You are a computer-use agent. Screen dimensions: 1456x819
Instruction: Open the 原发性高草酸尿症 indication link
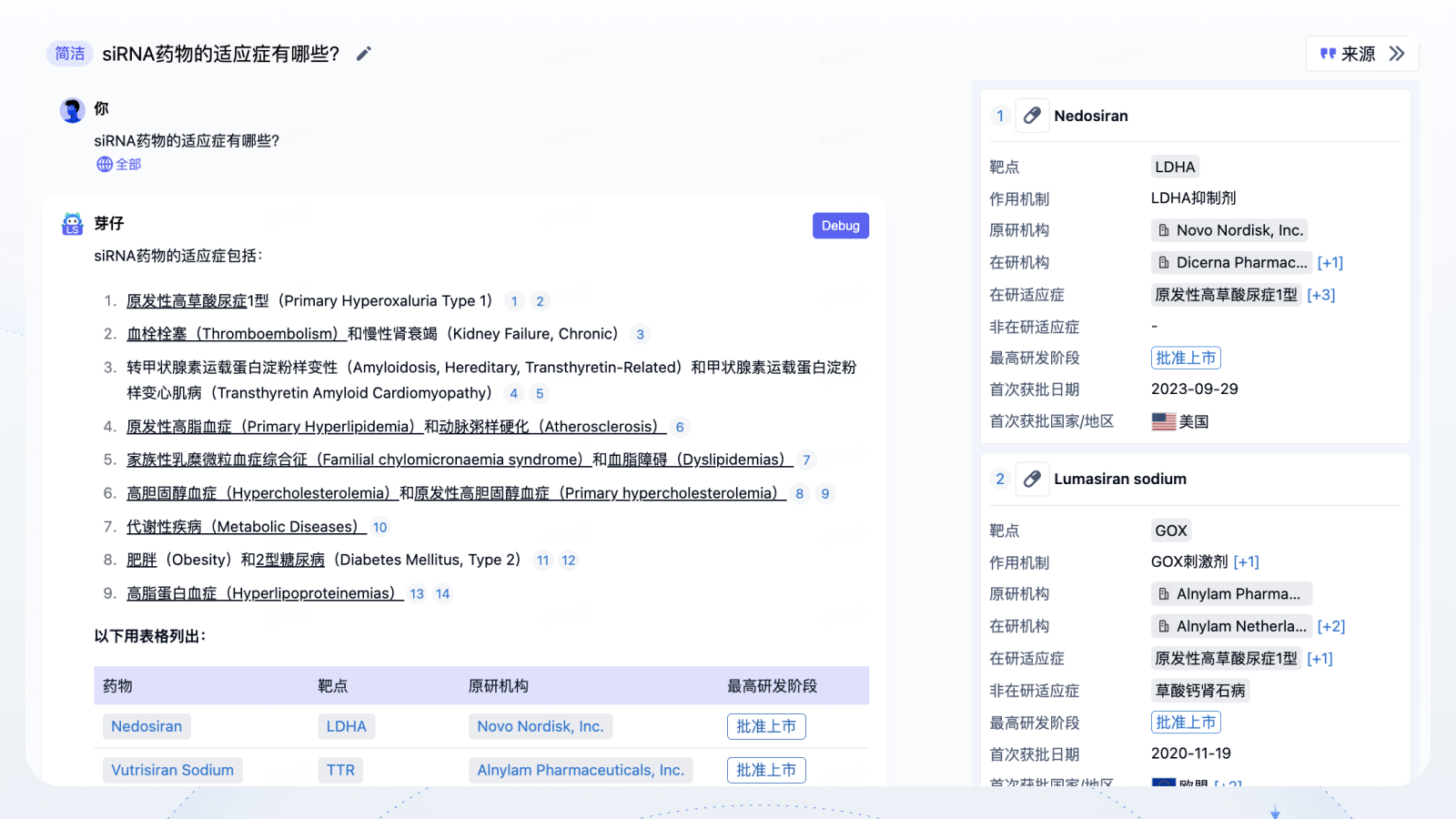(x=187, y=301)
